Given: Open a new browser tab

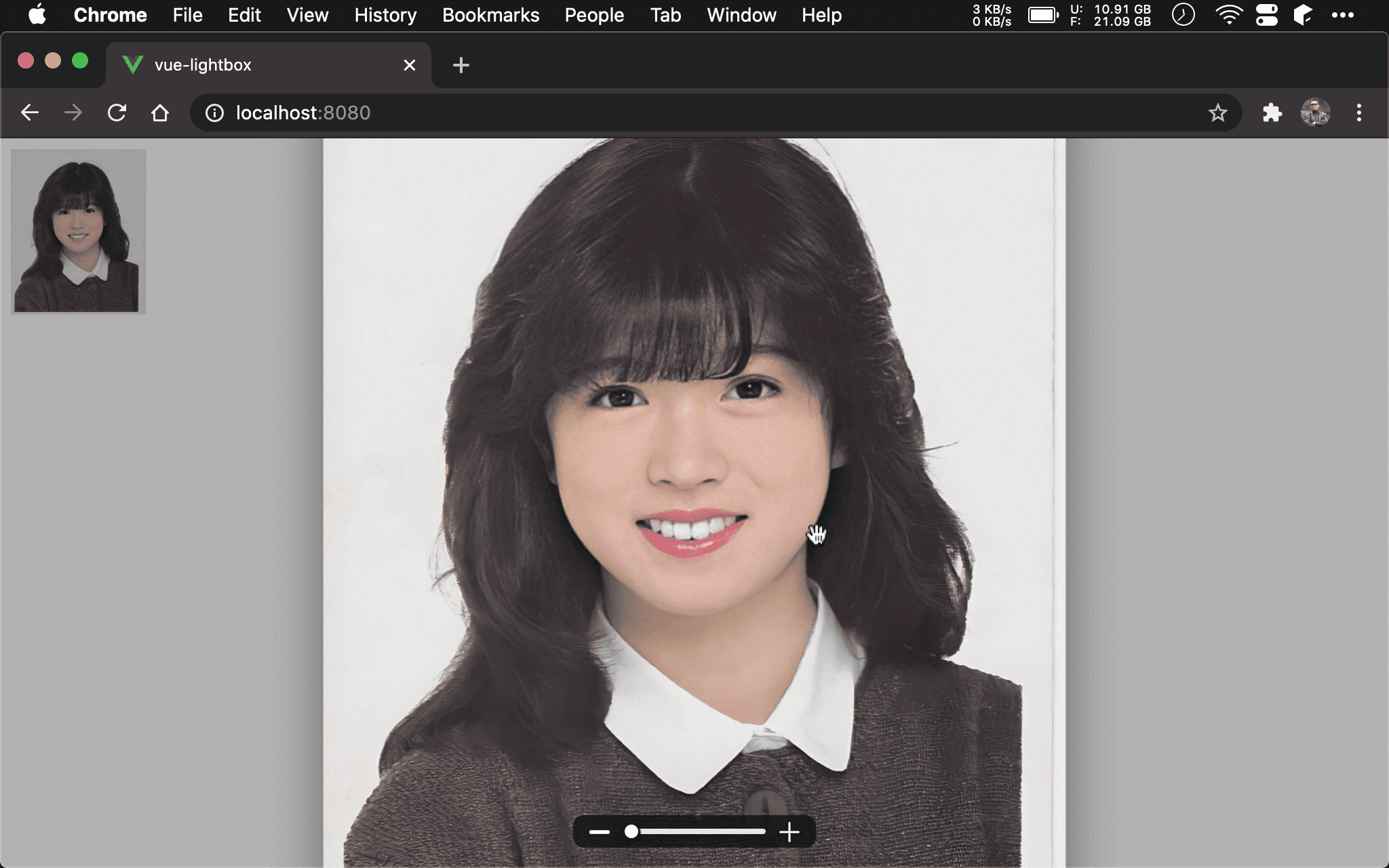Looking at the screenshot, I should point(461,65).
